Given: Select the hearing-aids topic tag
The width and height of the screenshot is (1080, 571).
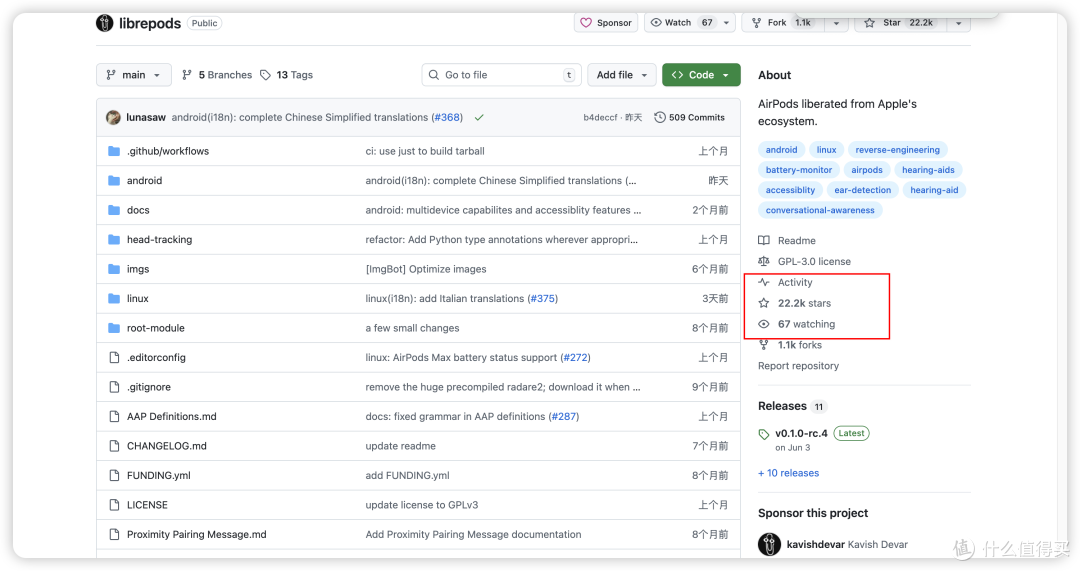Looking at the screenshot, I should [x=928, y=170].
